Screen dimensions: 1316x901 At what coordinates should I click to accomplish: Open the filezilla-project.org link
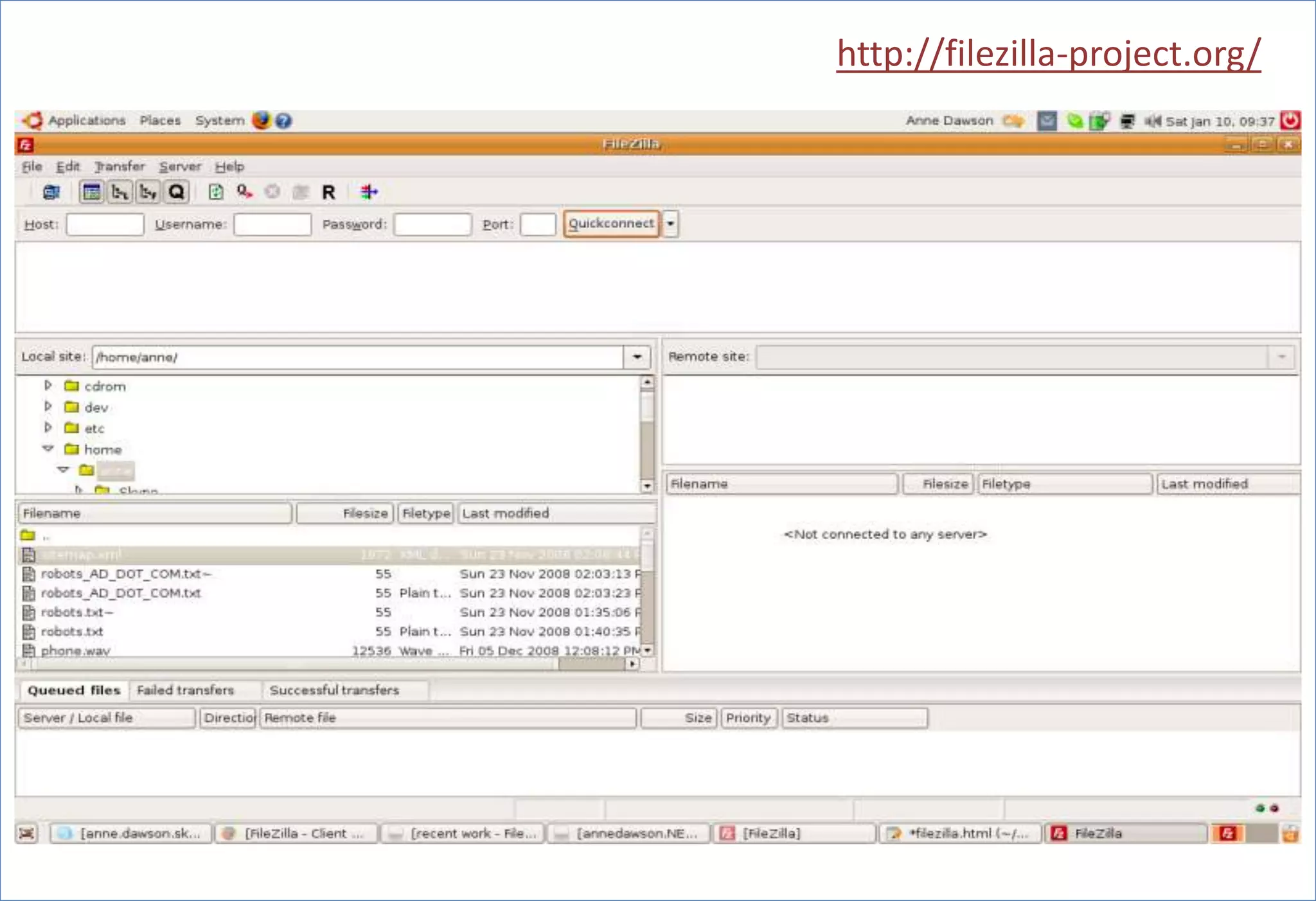coord(1048,53)
